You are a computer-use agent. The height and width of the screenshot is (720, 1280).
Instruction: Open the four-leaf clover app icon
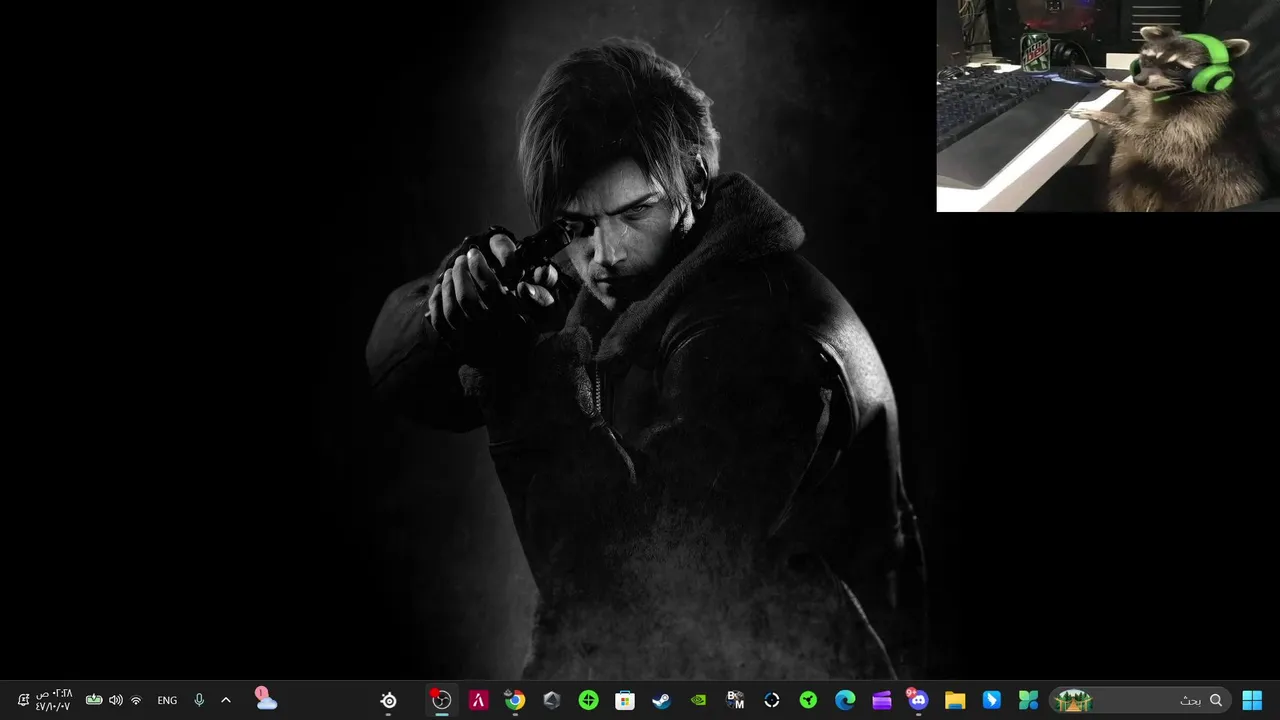pos(1028,700)
